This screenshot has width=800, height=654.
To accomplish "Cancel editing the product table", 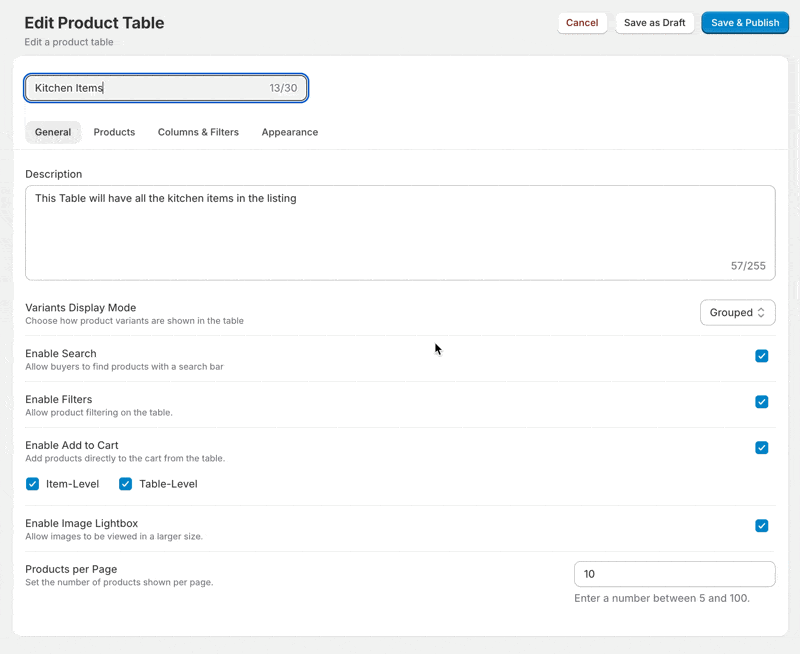I will 582,23.
